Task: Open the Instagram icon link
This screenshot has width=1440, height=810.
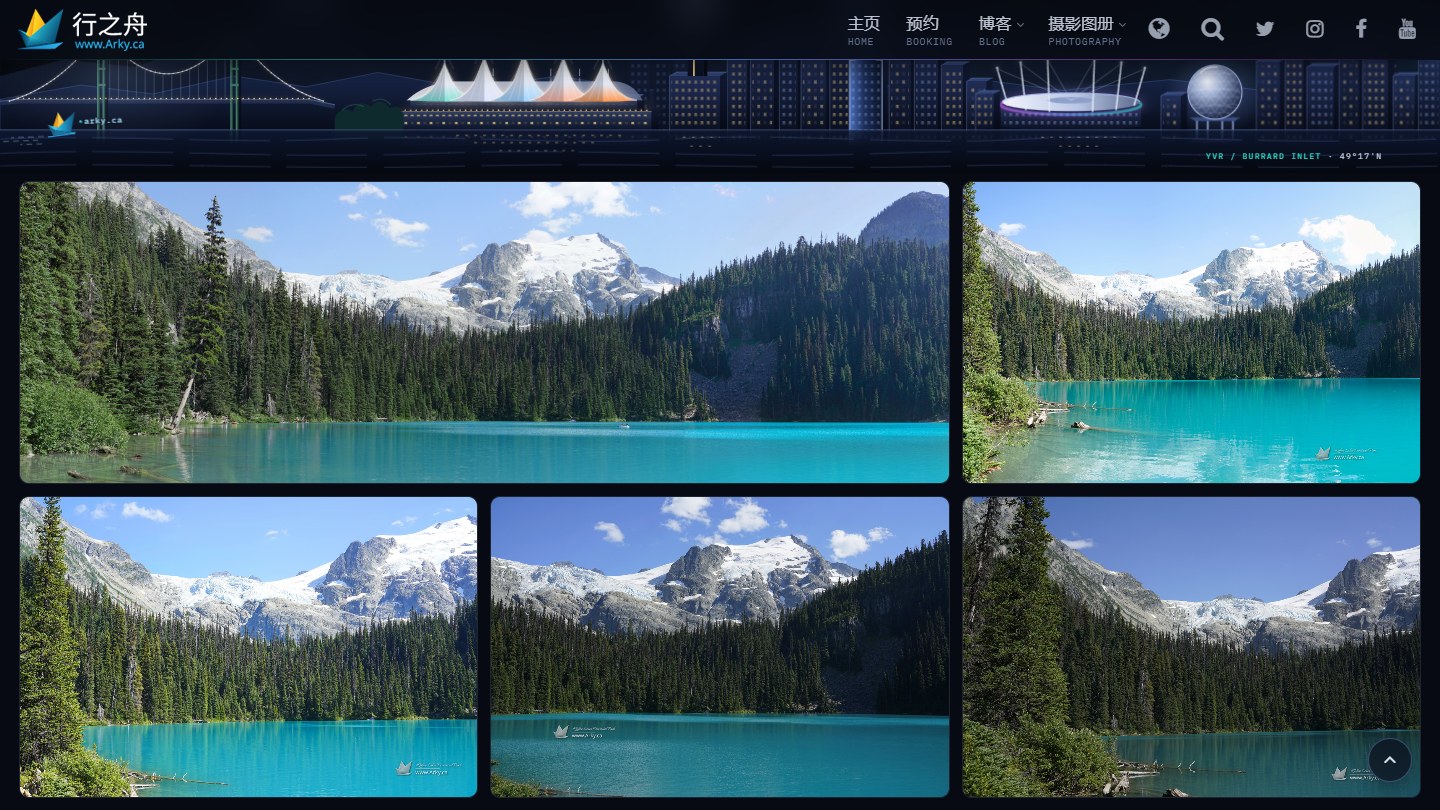Action: [x=1315, y=29]
